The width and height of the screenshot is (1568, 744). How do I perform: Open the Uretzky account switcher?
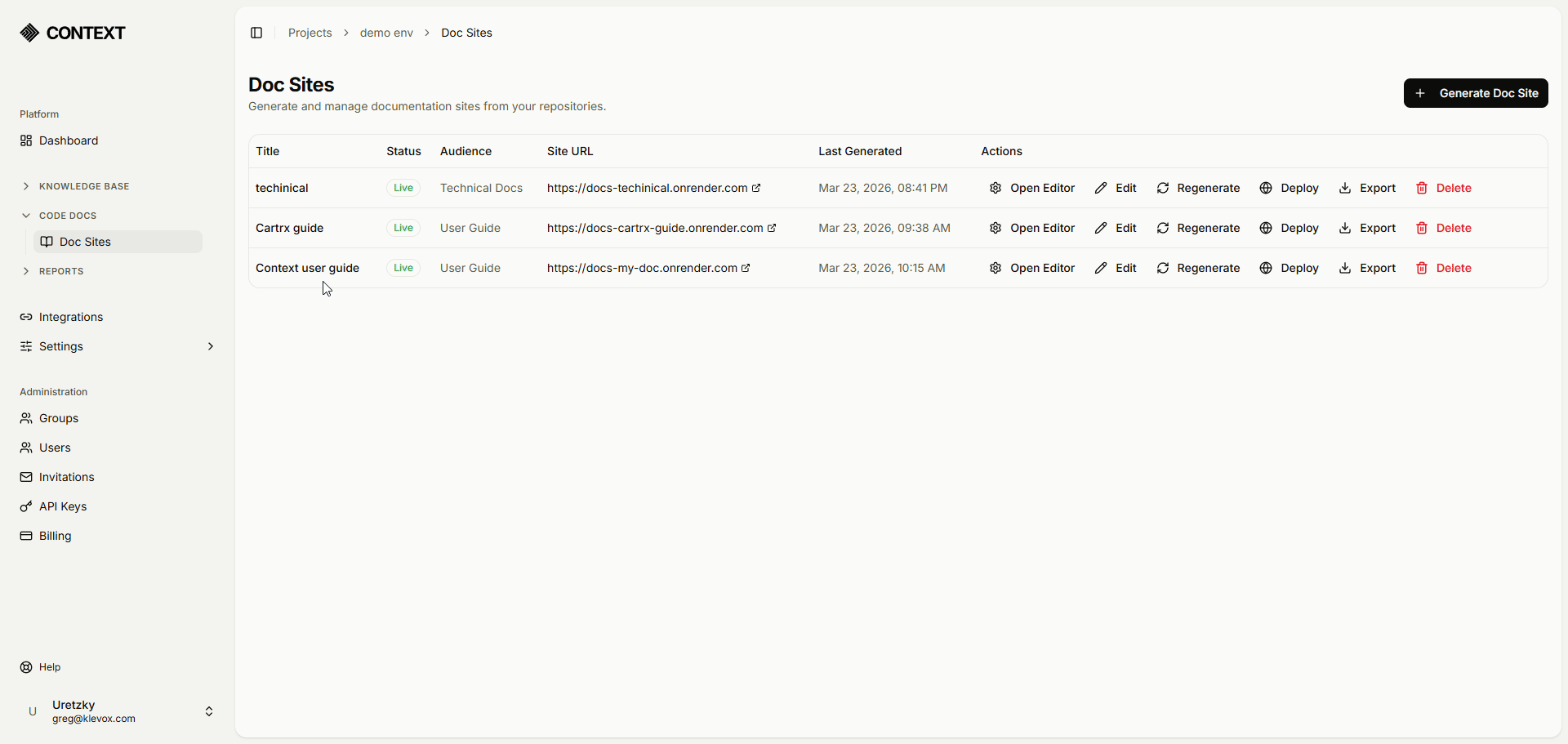pos(209,711)
